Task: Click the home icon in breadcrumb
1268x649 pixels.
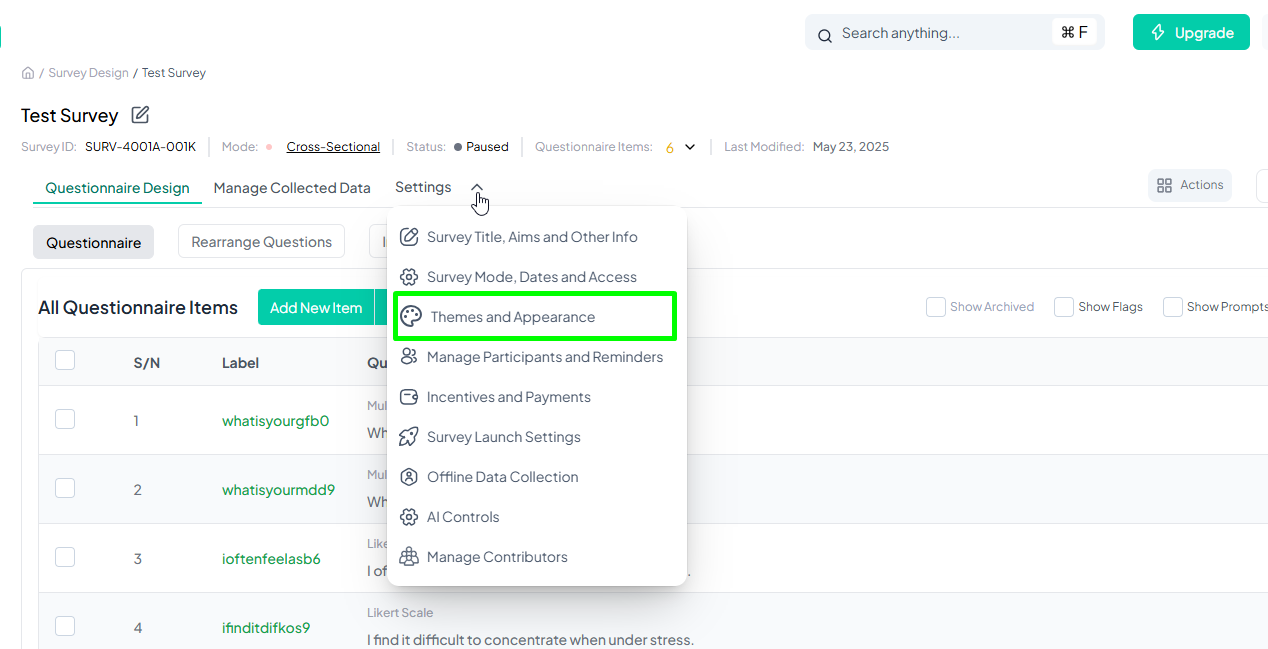Action: pos(28,73)
